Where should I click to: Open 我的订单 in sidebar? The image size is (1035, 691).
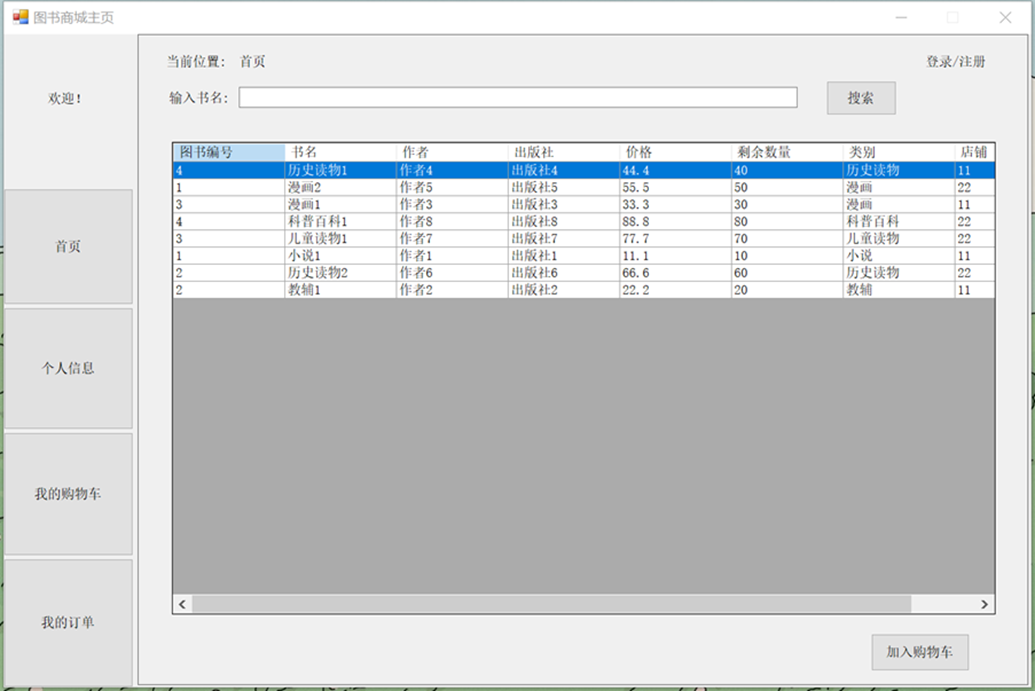click(x=68, y=622)
